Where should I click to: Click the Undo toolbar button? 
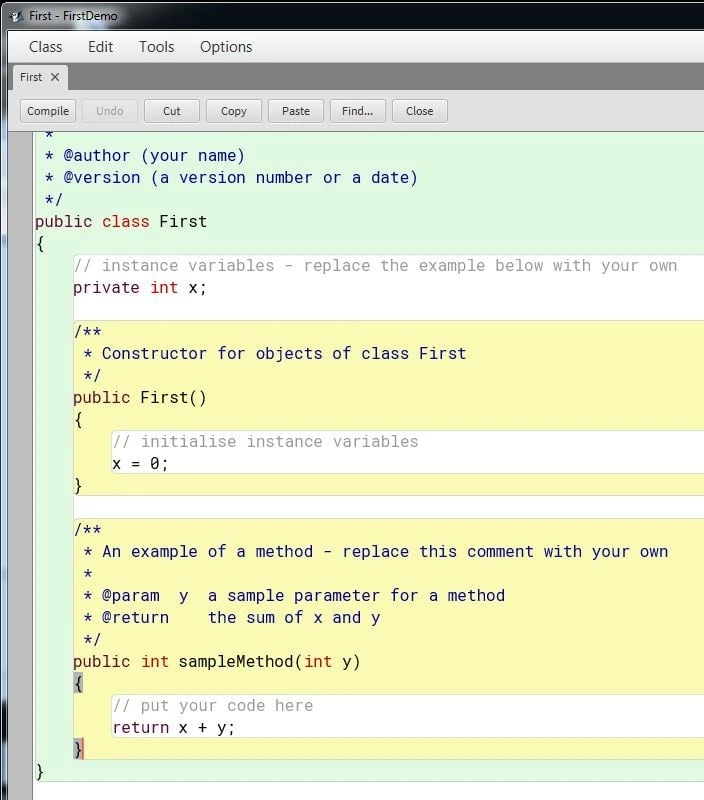coord(110,111)
